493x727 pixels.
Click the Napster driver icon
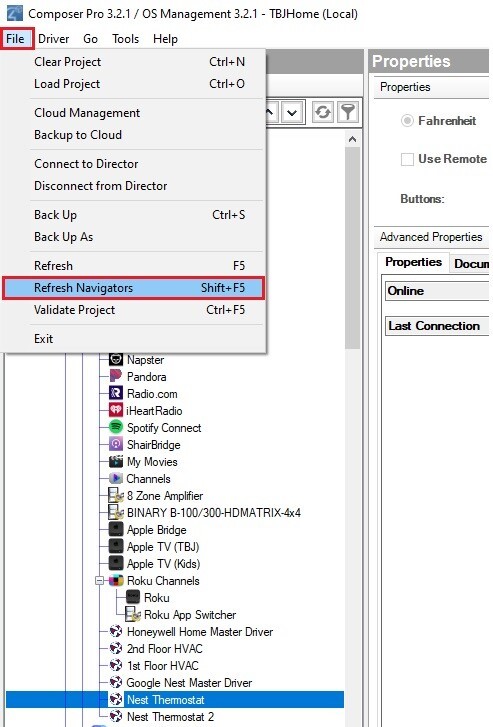[115, 359]
